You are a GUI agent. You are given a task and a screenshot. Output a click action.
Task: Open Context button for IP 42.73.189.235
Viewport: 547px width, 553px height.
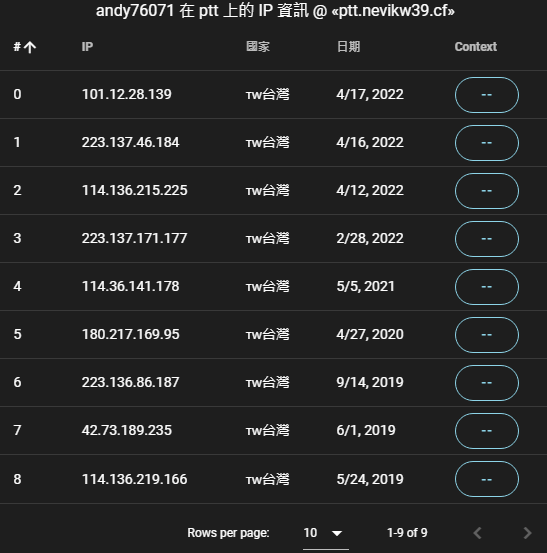(x=487, y=431)
